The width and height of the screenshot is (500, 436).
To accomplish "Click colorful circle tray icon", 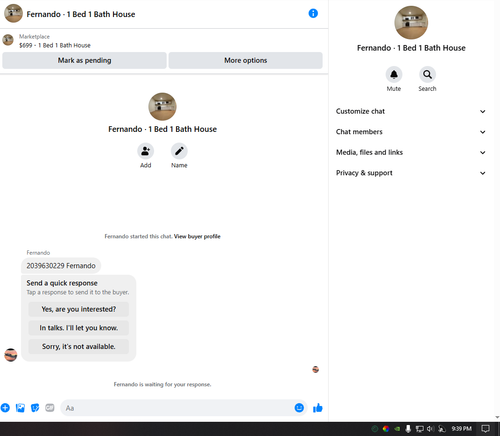I will tap(386, 429).
